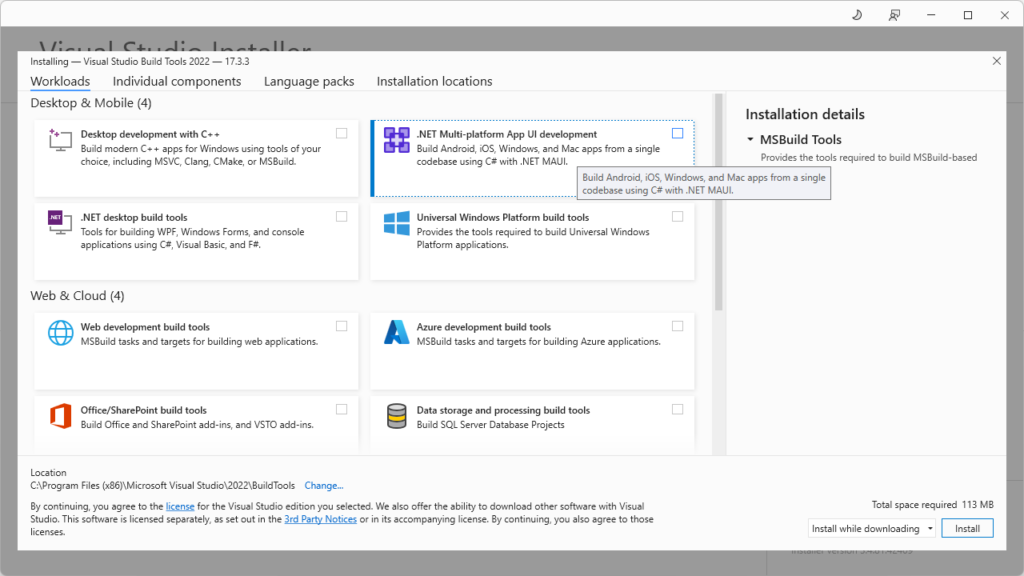
Task: Click the Office/SharePoint build tools icon
Action: [x=60, y=416]
